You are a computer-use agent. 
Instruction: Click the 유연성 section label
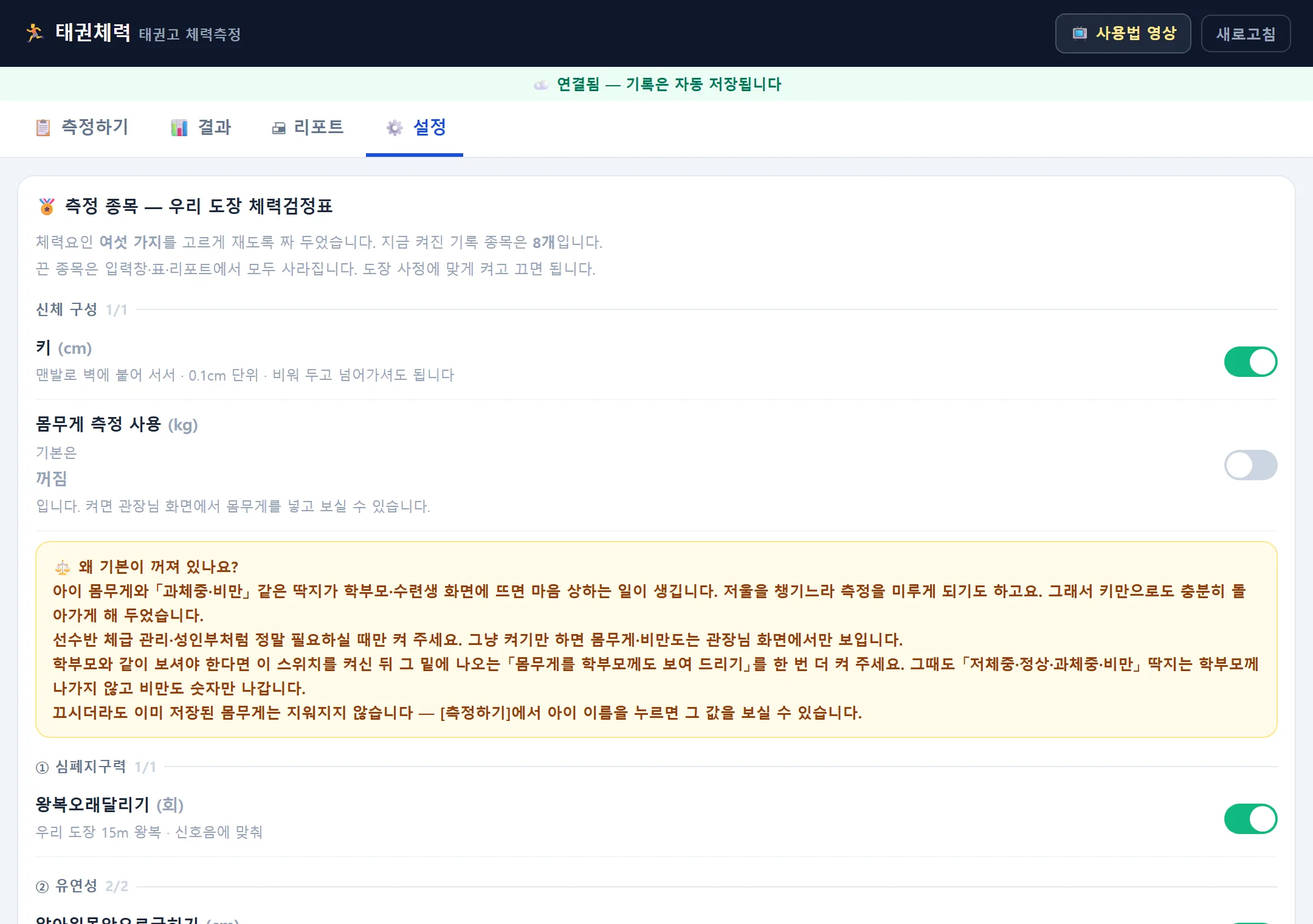click(x=77, y=886)
